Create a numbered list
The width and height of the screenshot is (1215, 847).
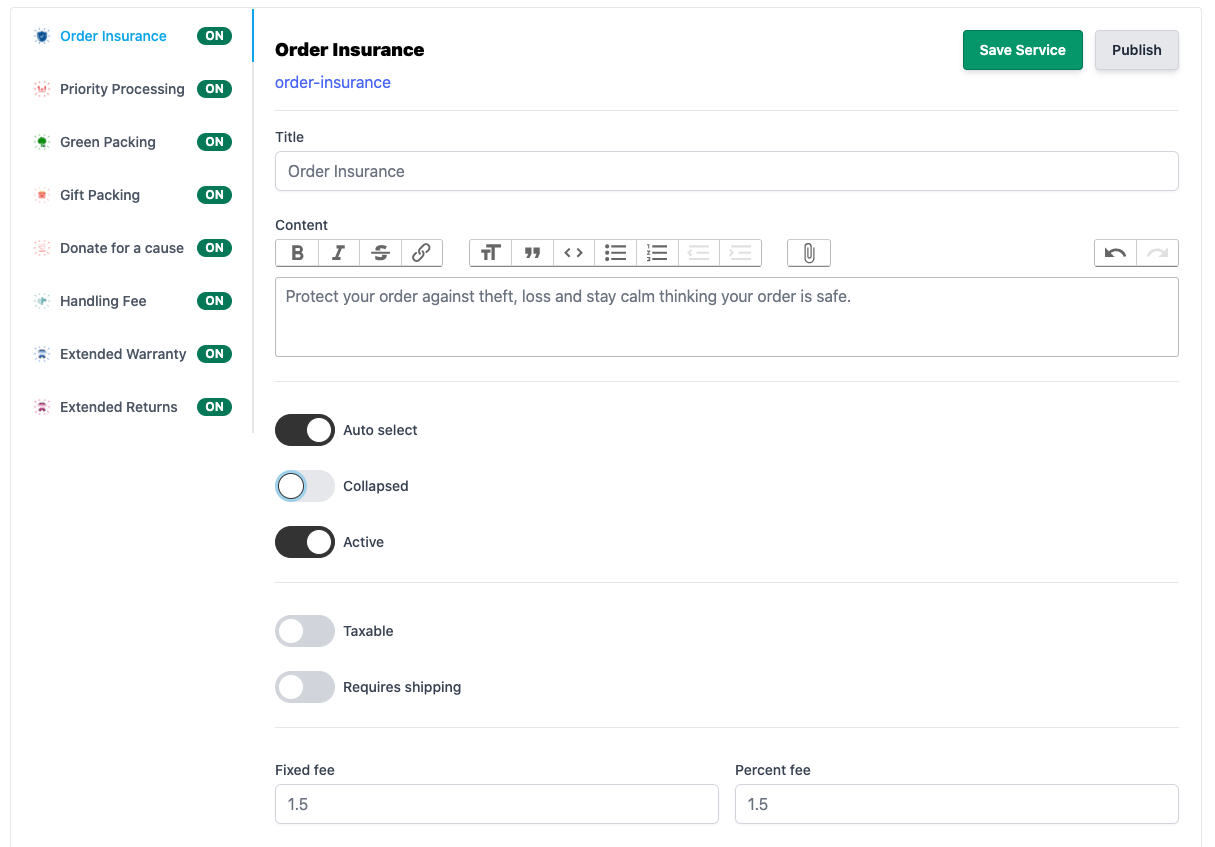point(656,253)
